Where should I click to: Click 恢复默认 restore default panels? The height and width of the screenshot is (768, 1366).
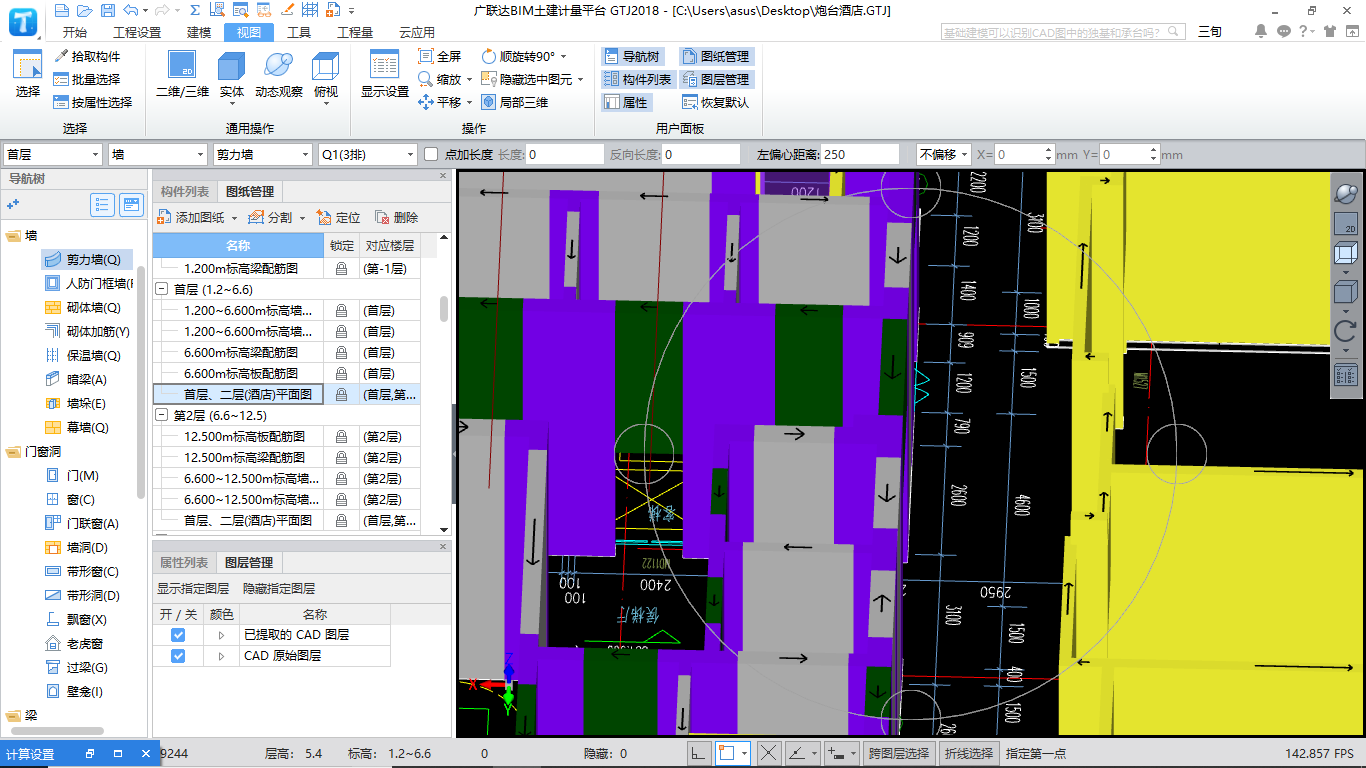coord(715,102)
